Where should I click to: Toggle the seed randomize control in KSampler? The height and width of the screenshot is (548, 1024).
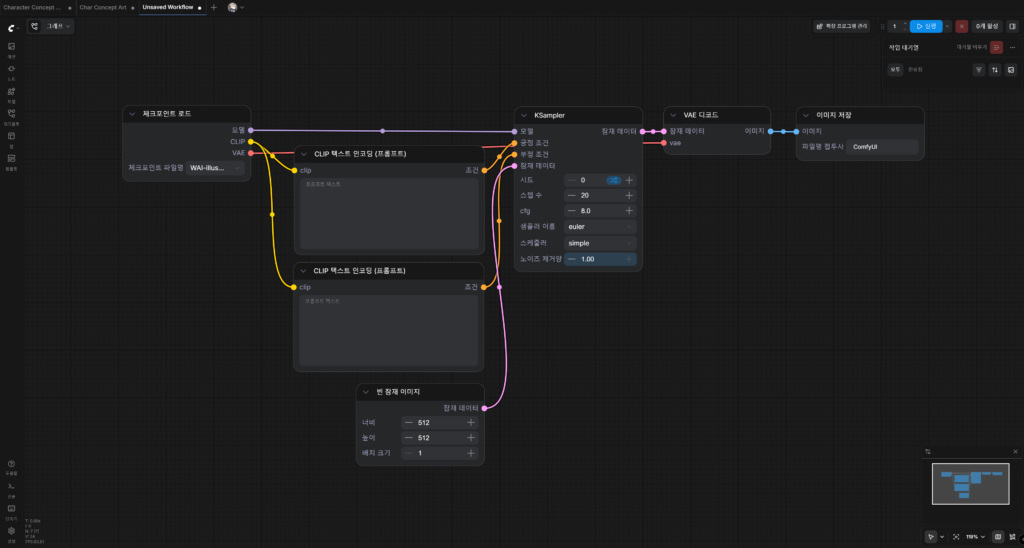[614, 180]
